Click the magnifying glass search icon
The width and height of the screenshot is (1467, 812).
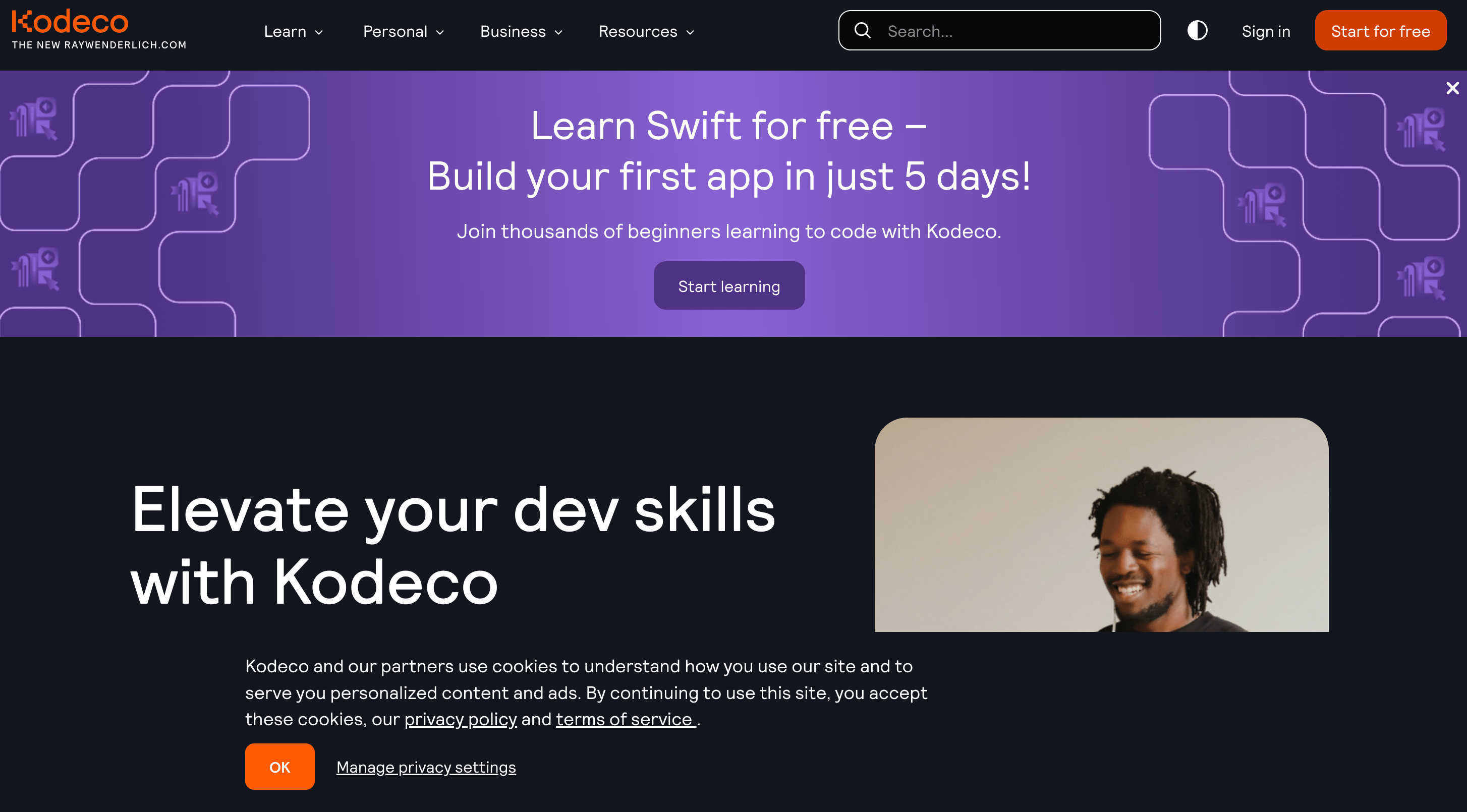863,31
